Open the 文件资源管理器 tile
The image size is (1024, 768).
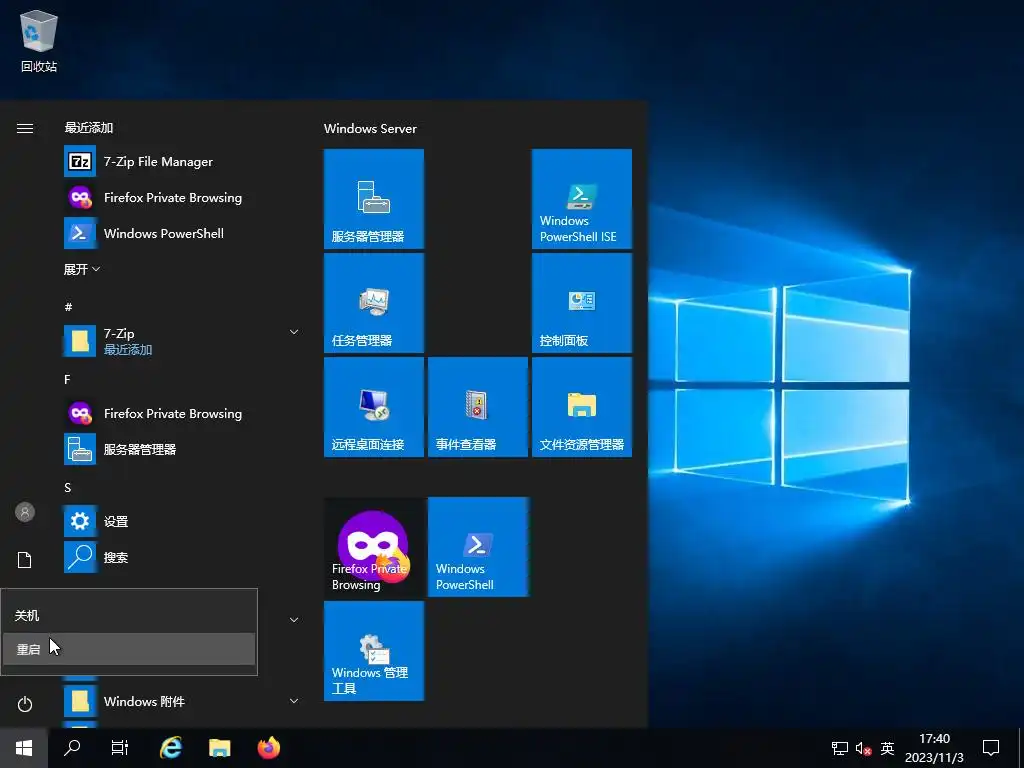pos(582,407)
